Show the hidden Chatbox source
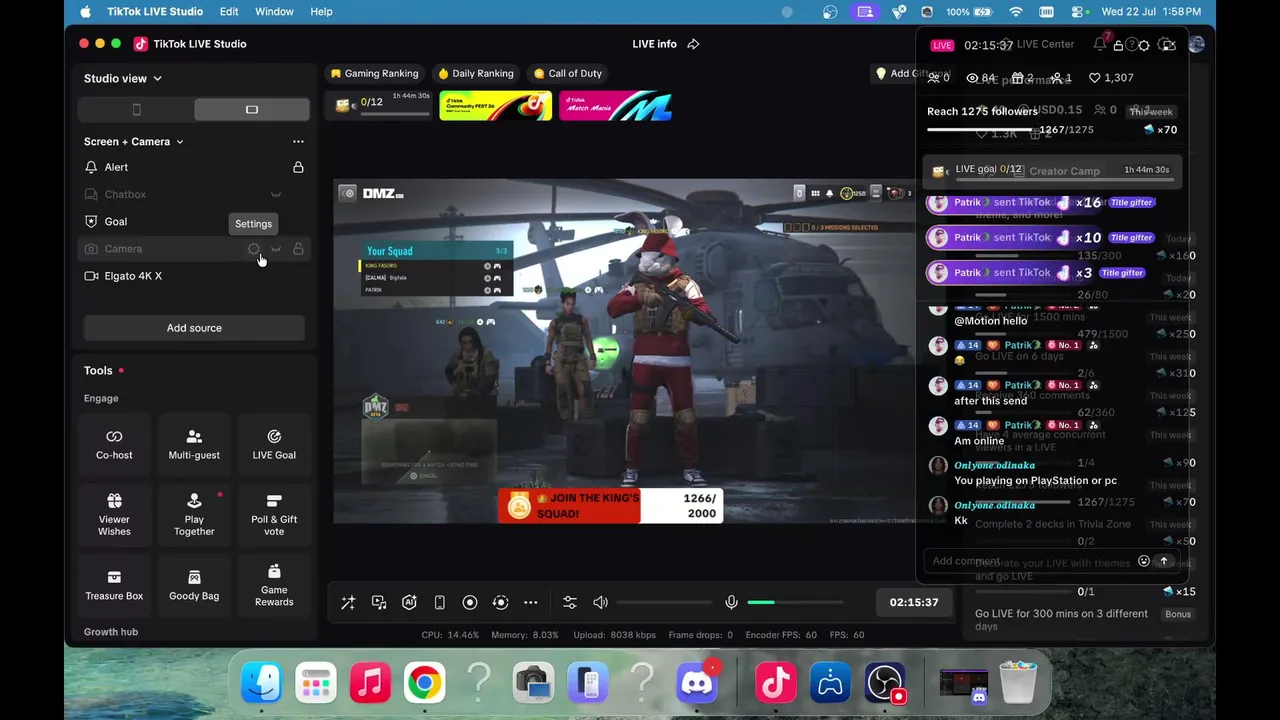This screenshot has width=1280, height=720. point(276,195)
